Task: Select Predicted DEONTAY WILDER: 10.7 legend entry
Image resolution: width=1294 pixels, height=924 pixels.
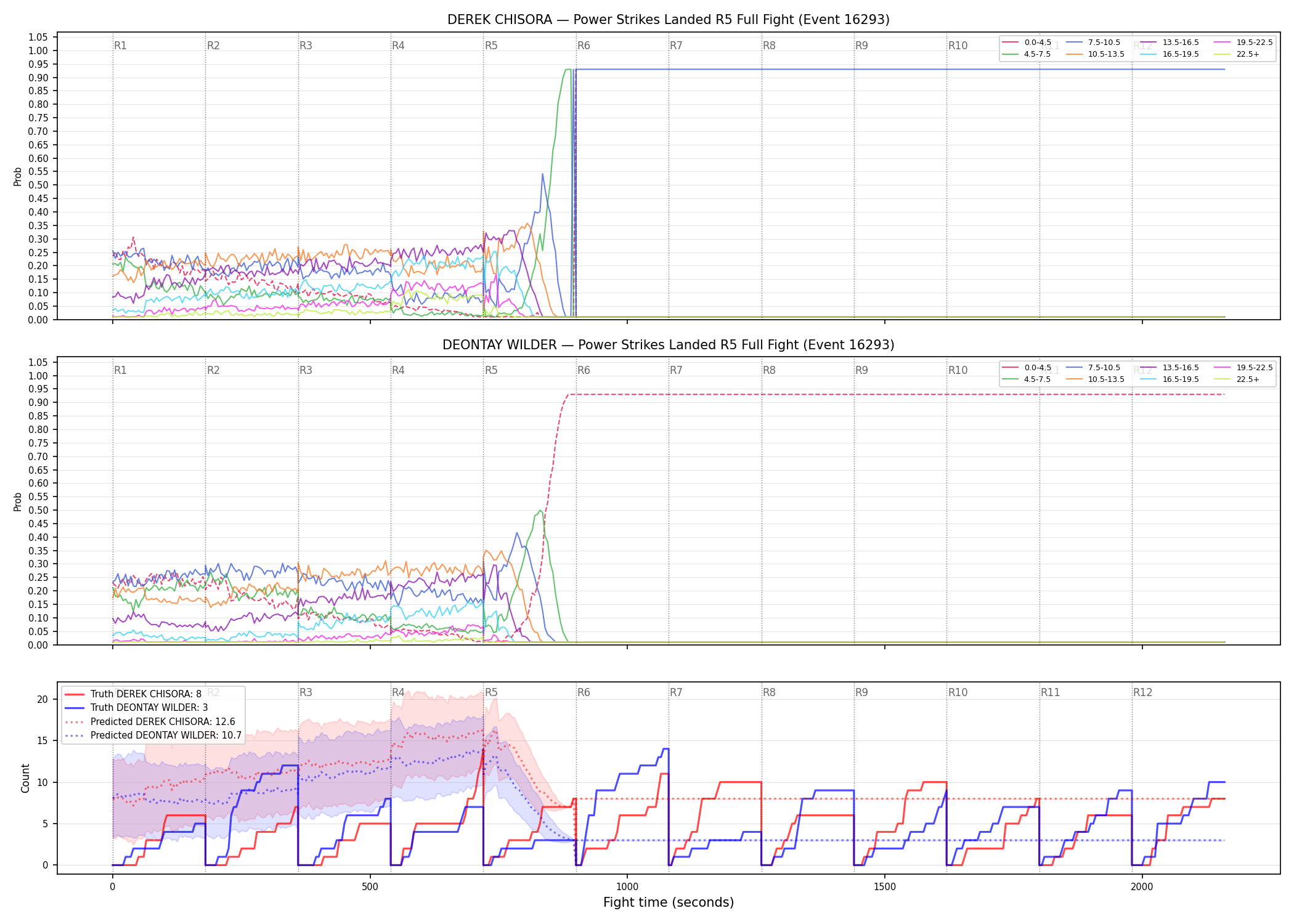Action: [x=153, y=736]
